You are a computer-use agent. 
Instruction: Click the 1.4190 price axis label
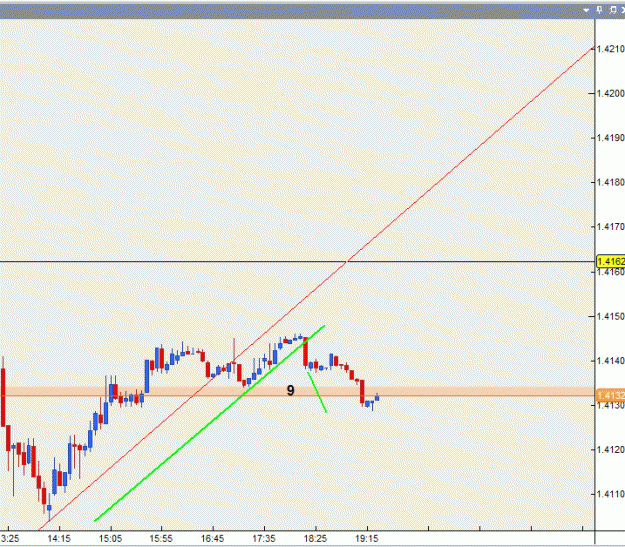coord(611,138)
